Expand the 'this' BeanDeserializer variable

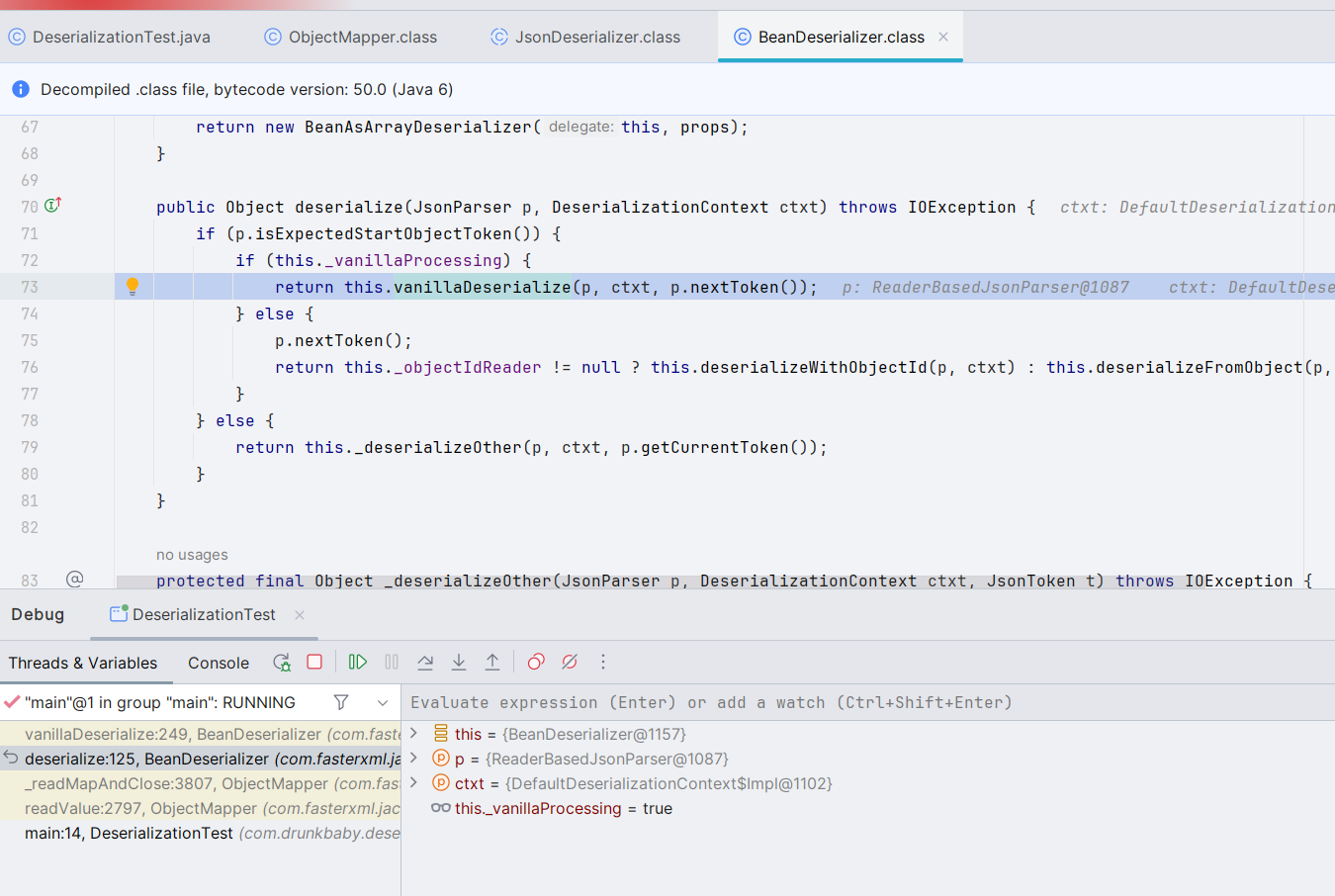click(414, 734)
